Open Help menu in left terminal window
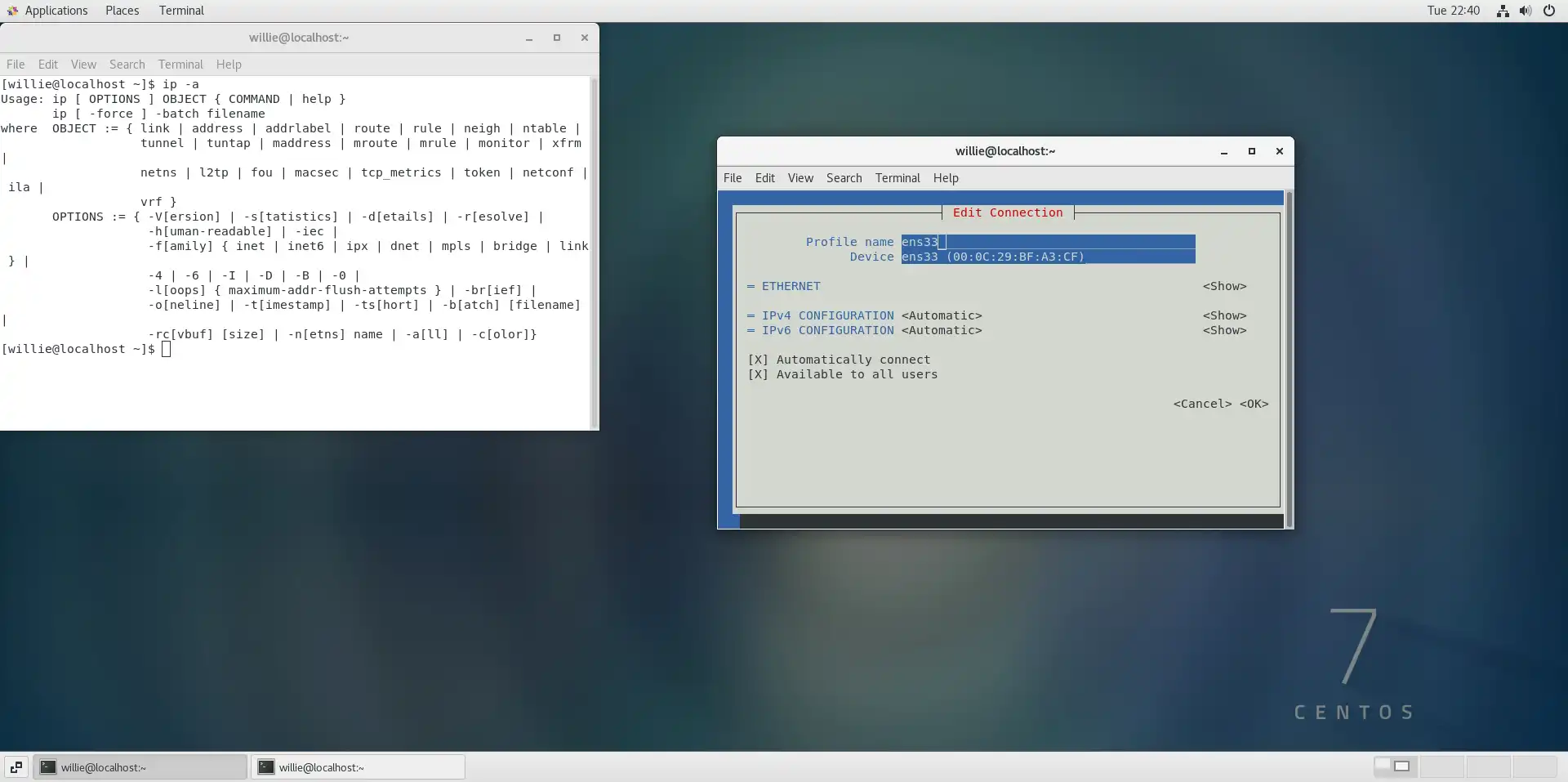1568x782 pixels. pyautogui.click(x=229, y=65)
